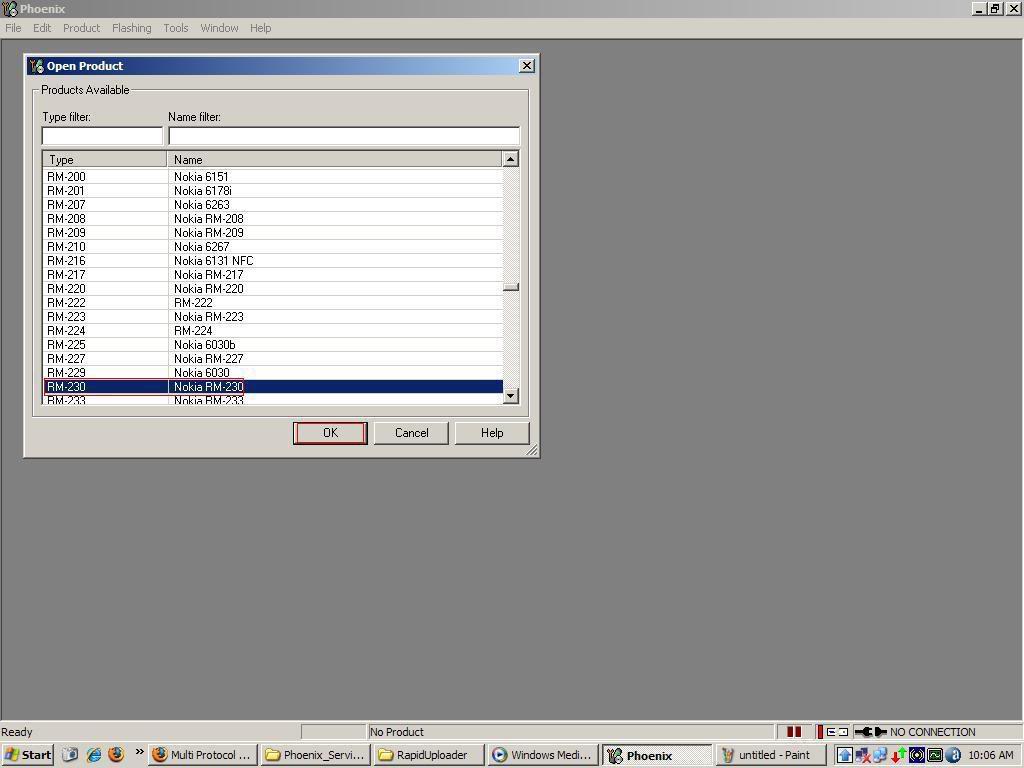Viewport: 1024px width, 768px height.
Task: Expand quick launch overflow chevron
Action: 139,752
